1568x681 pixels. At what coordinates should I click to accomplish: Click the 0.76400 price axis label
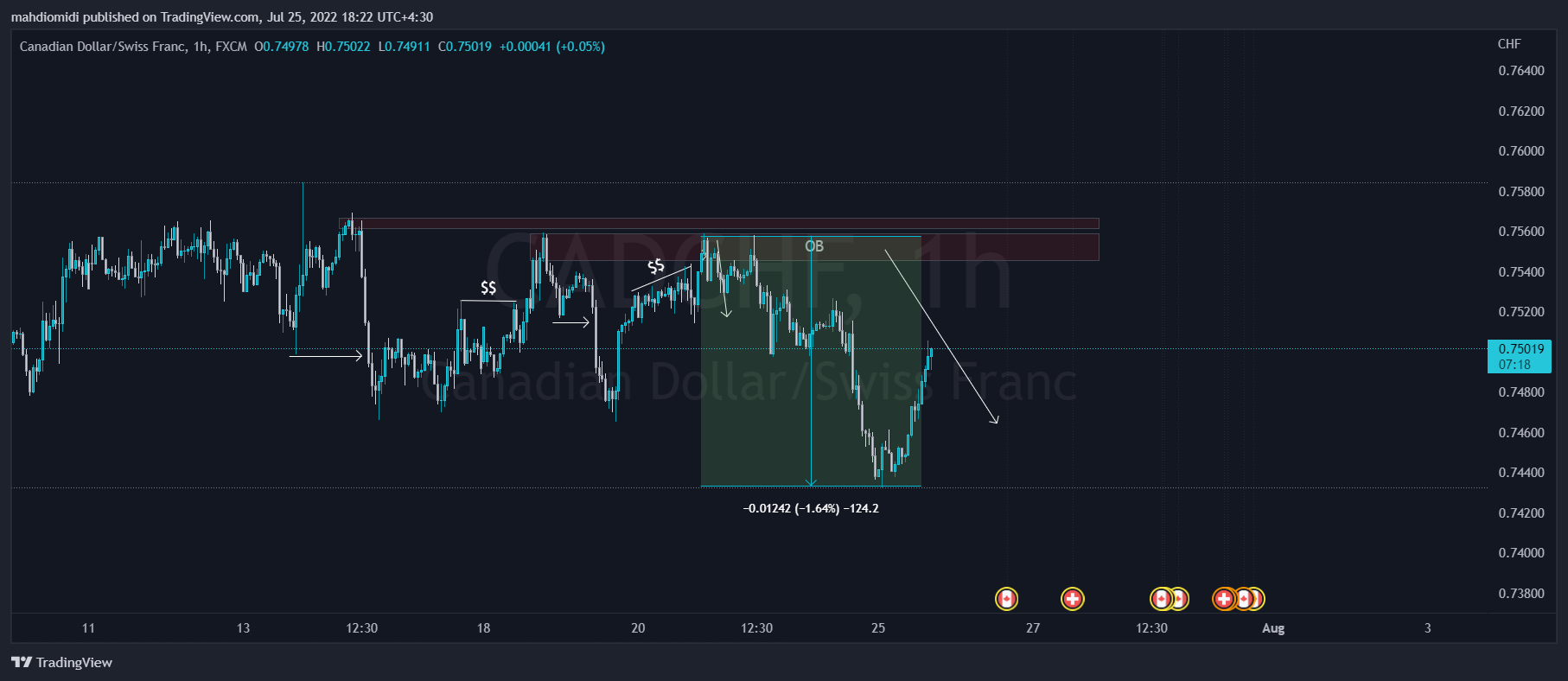tap(1521, 71)
